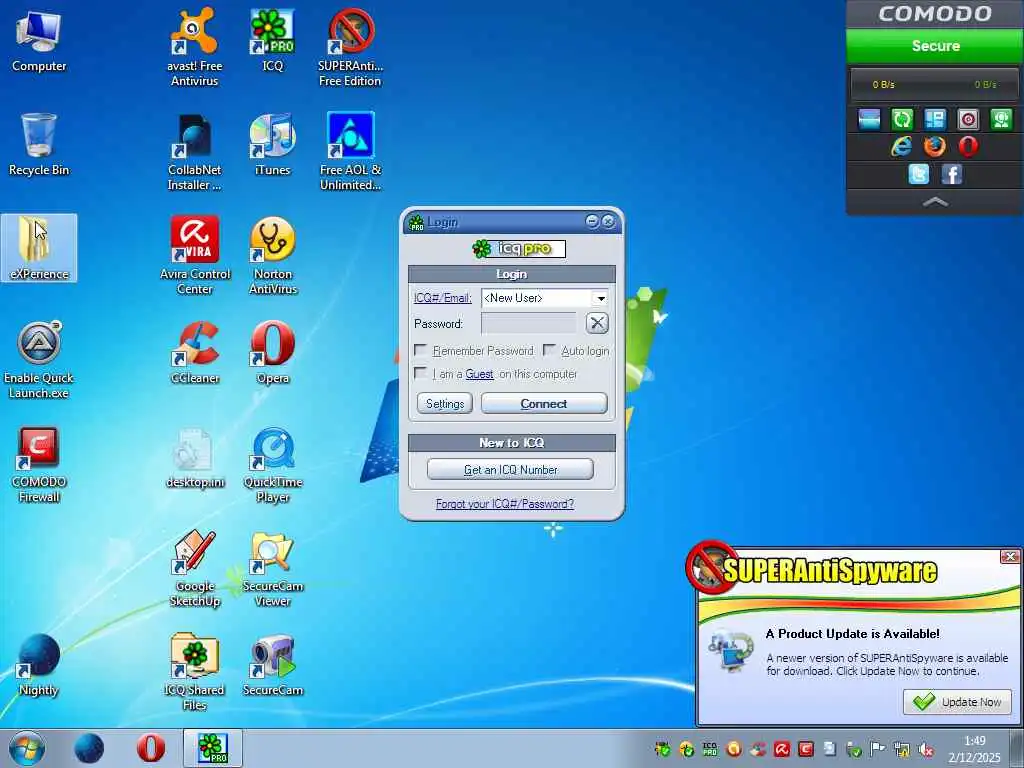
Task: Select the QuickTime Player shortcut
Action: tap(272, 464)
